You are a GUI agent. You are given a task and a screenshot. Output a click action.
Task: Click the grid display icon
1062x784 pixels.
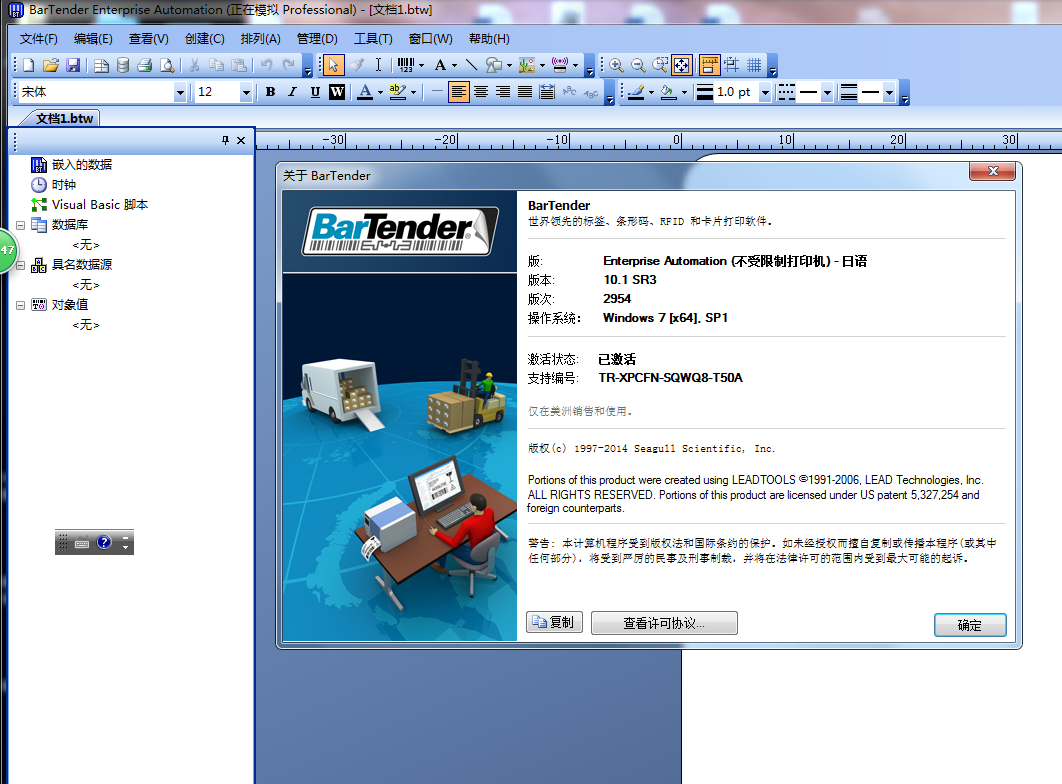[754, 65]
